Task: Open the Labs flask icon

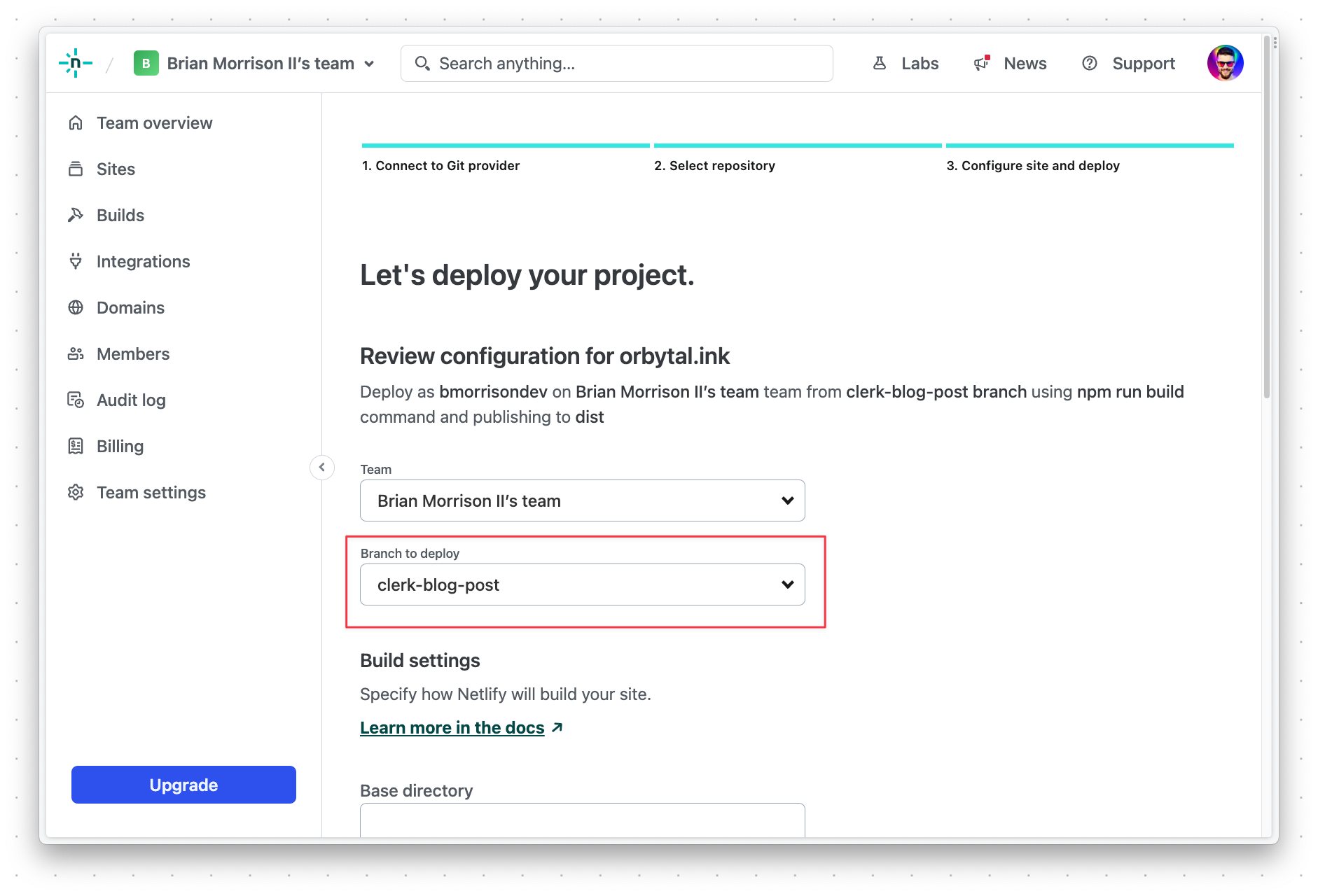Action: click(880, 63)
